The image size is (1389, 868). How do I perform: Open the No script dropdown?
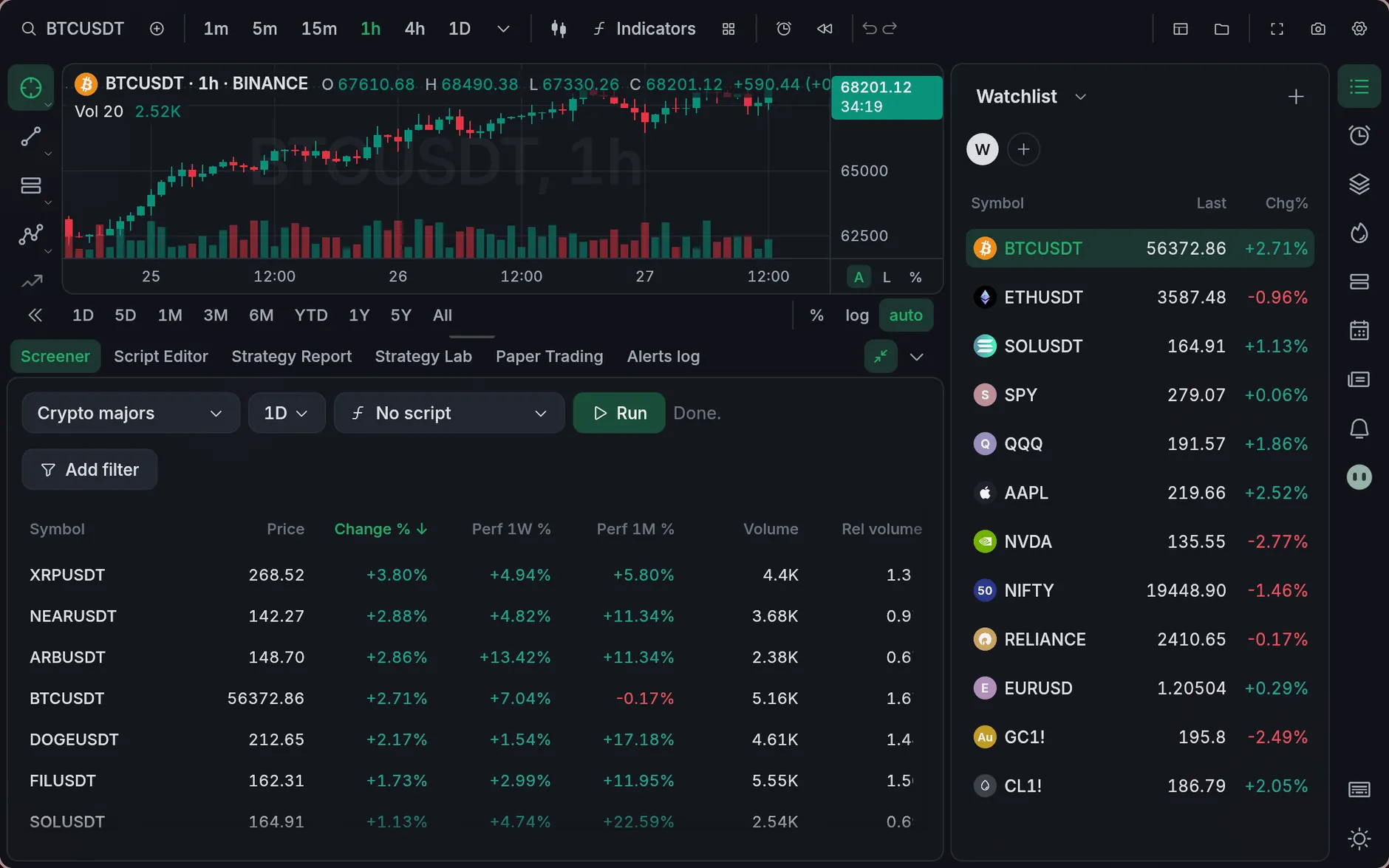[x=449, y=413]
